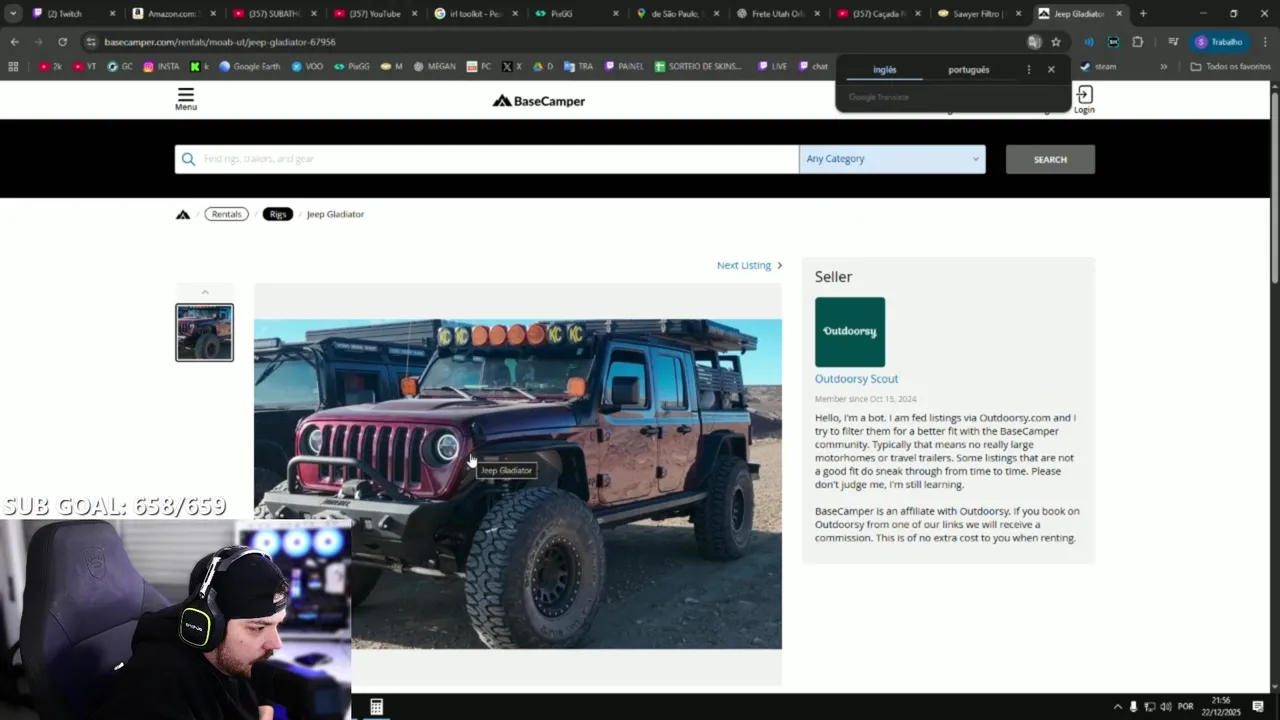Click the POR language indicator
This screenshot has height=720, width=1280.
[x=1186, y=707]
